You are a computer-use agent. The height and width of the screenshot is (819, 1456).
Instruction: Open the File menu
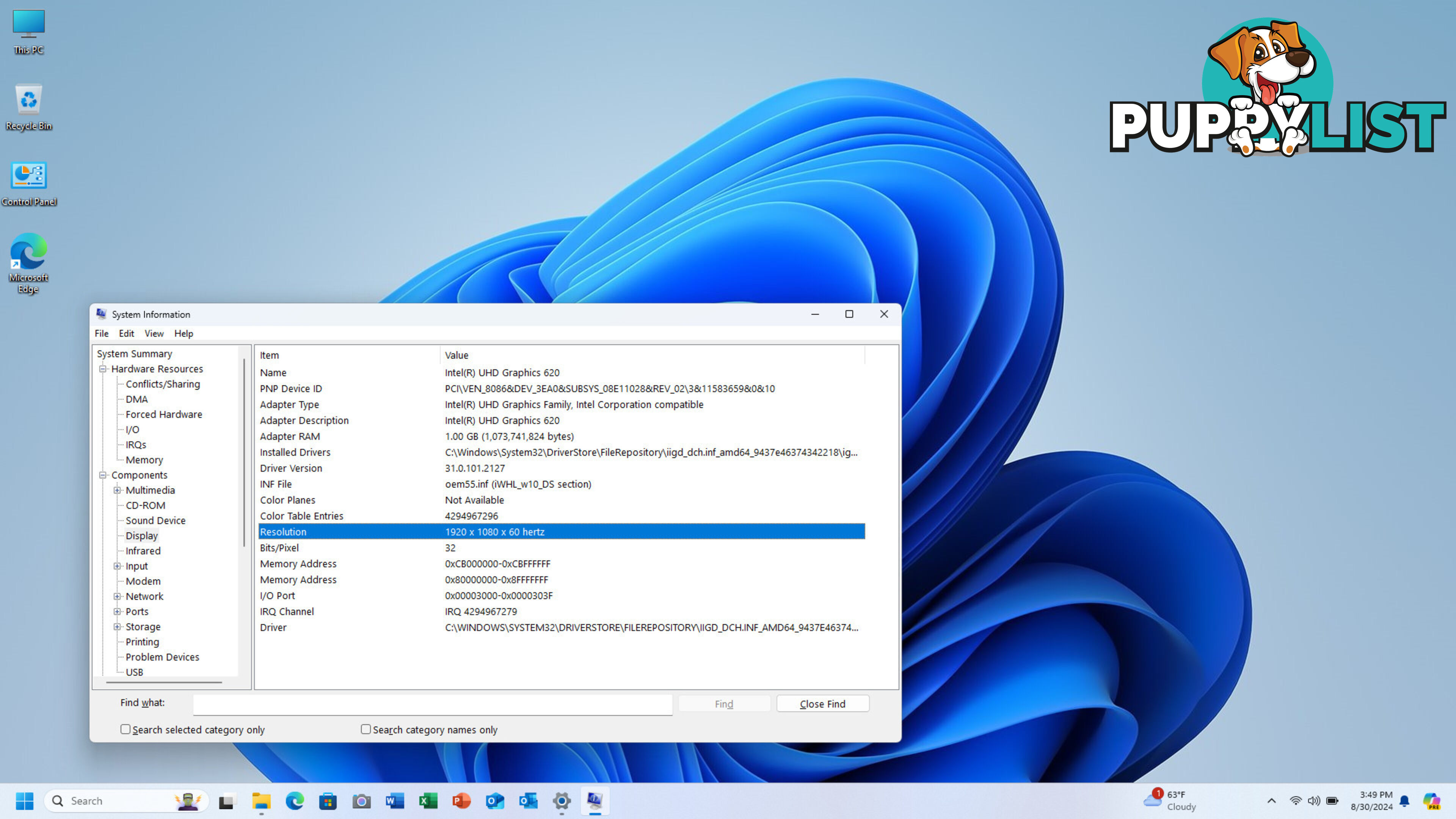[102, 334]
